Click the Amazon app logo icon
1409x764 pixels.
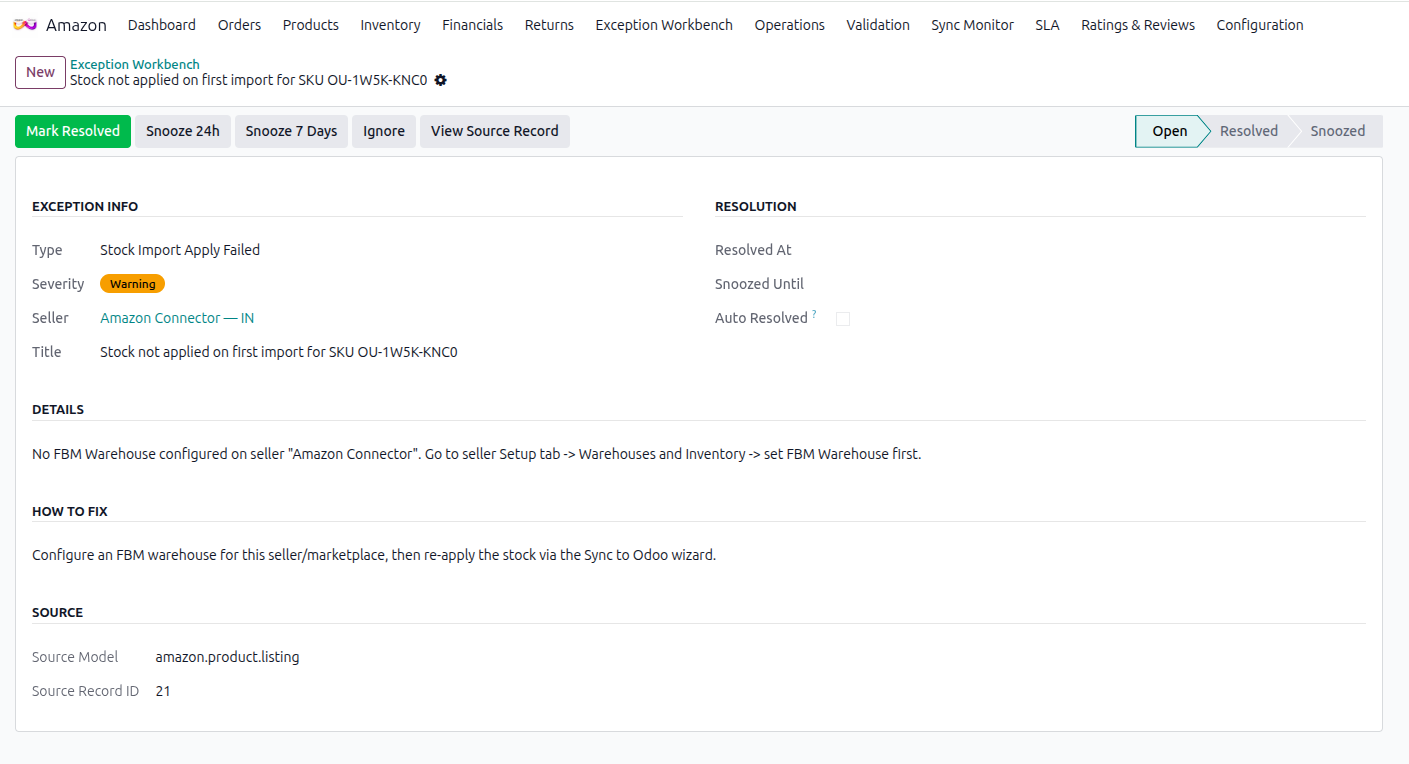(25, 25)
